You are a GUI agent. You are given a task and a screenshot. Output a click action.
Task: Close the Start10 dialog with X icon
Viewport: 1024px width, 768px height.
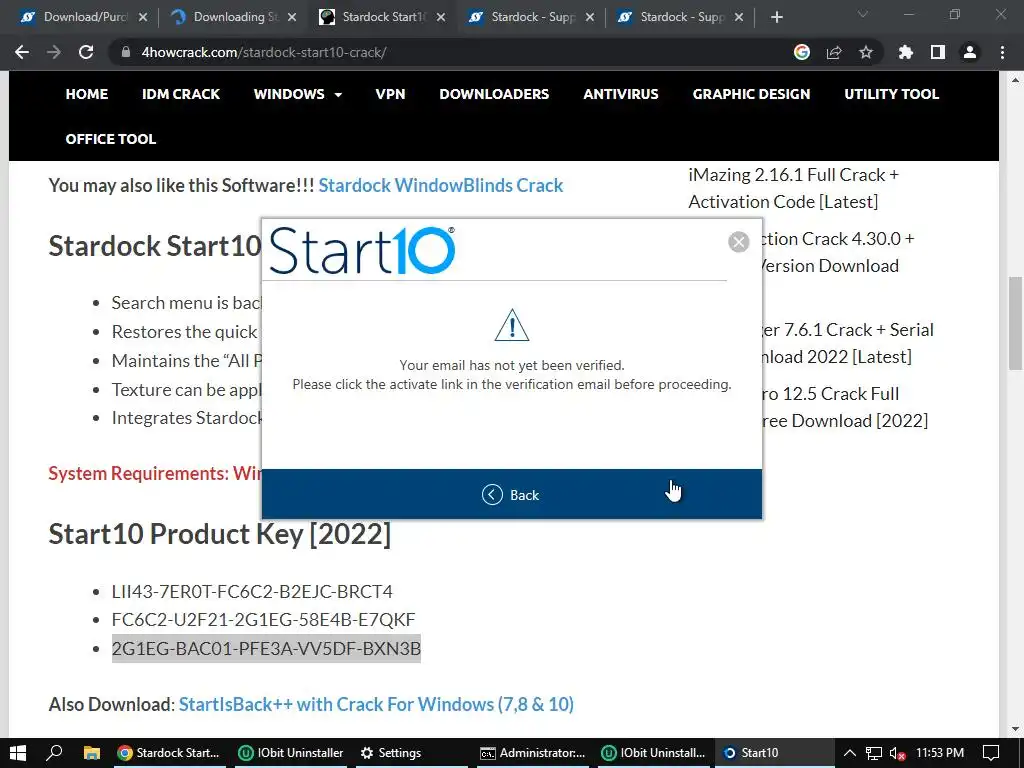point(739,242)
